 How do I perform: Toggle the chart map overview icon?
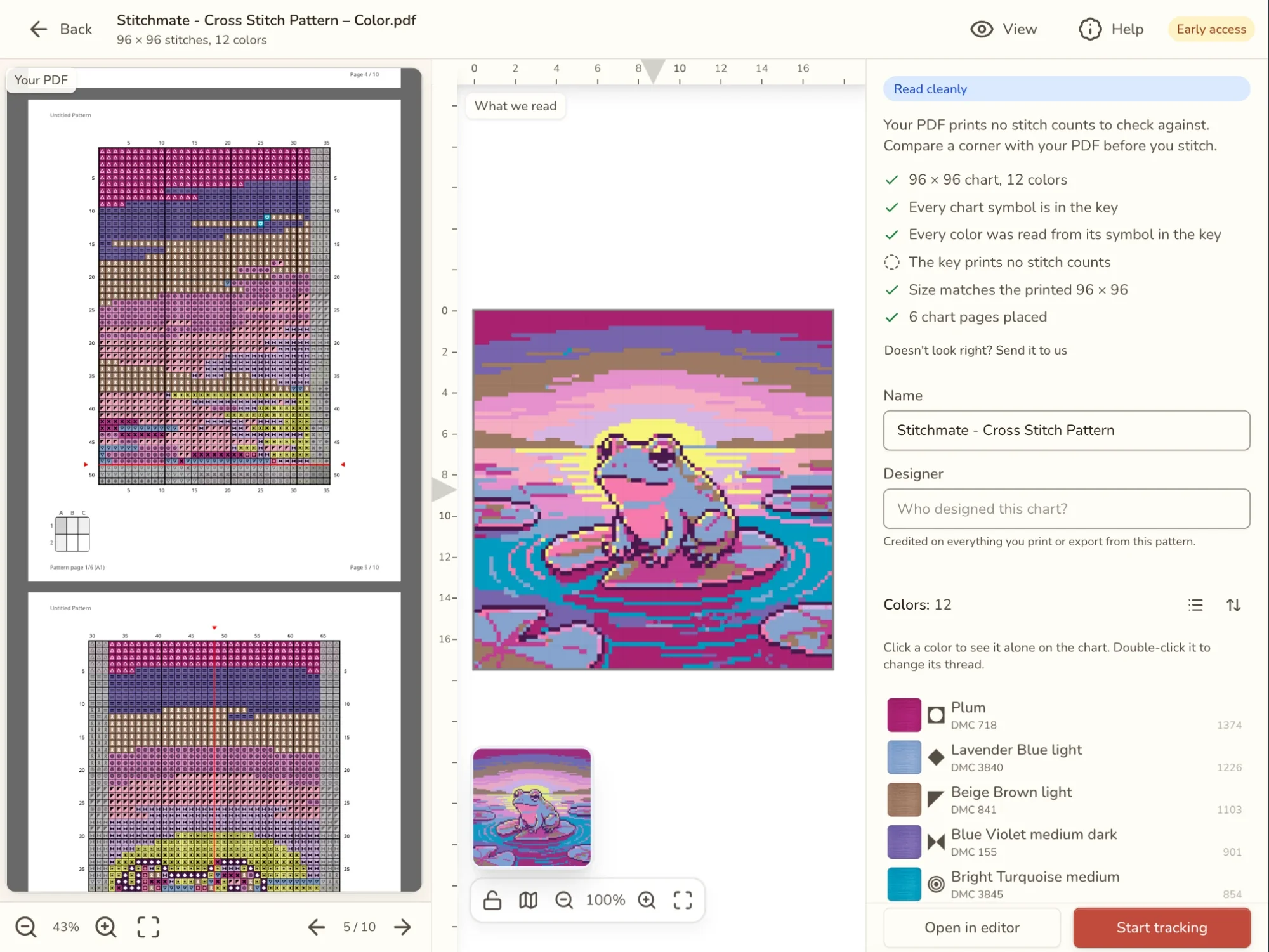tap(528, 899)
